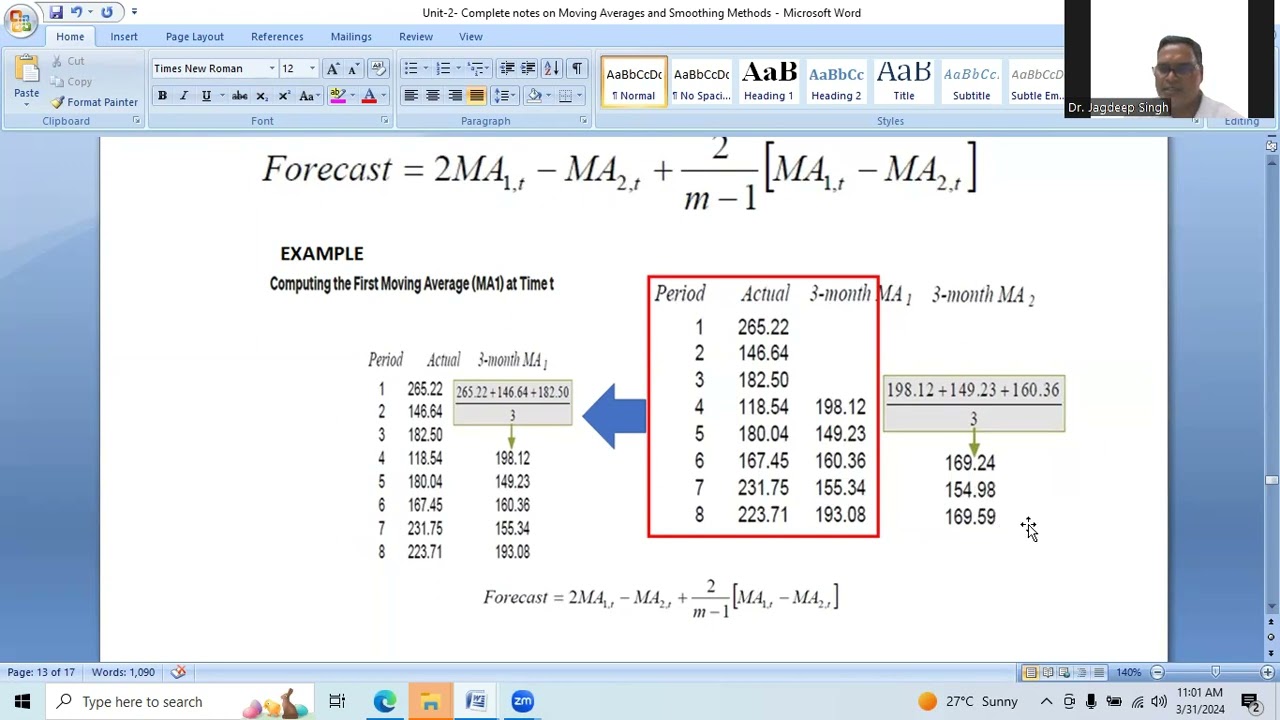This screenshot has height=720, width=1280.
Task: Switch to Outline view
Action: click(1081, 672)
